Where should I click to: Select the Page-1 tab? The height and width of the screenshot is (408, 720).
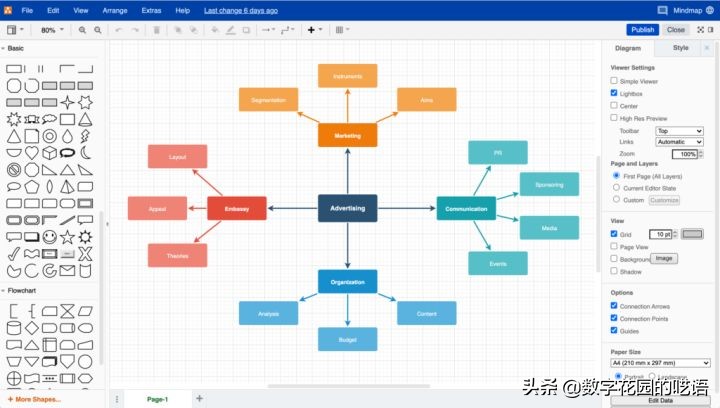[x=158, y=399]
